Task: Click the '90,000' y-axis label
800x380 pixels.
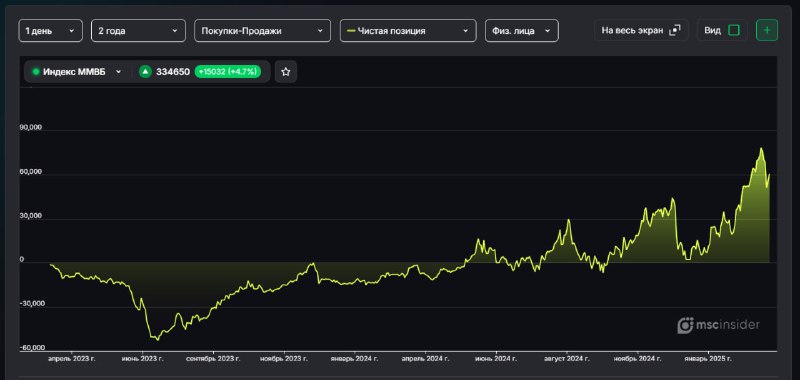Action: tap(31, 128)
